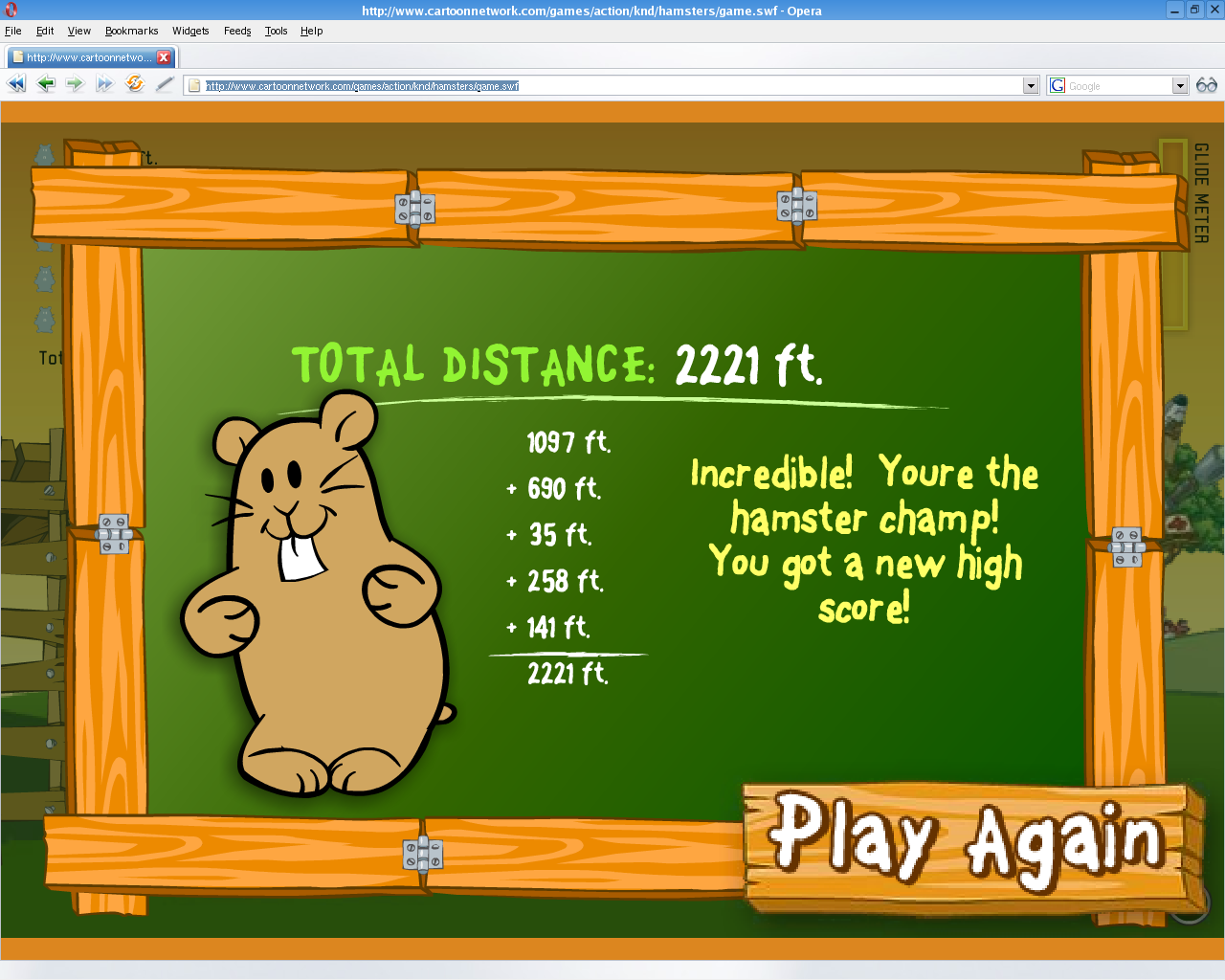Click the Rewind navigation button
The image size is (1225, 980).
16,84
